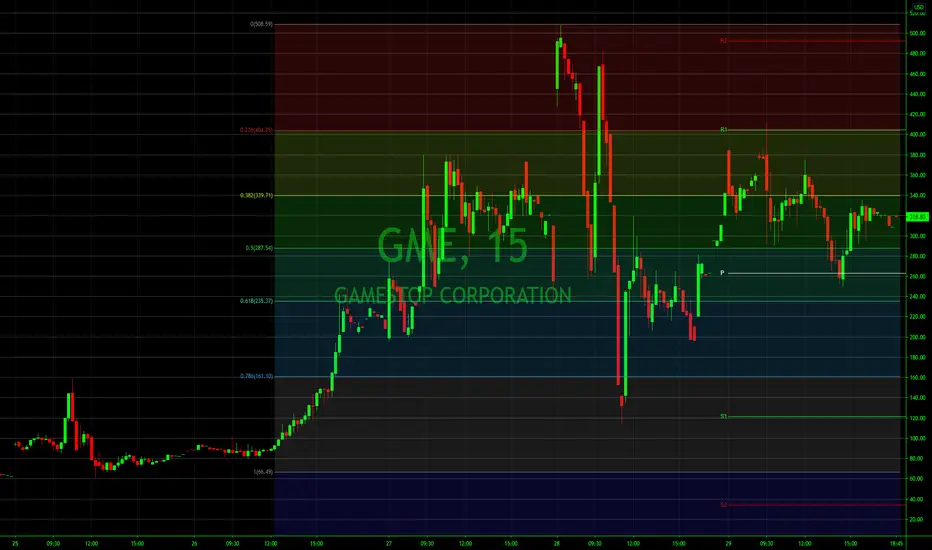Select Fibonacci level label 0.5(287.54)
This screenshot has width=932, height=550.
click(259, 248)
